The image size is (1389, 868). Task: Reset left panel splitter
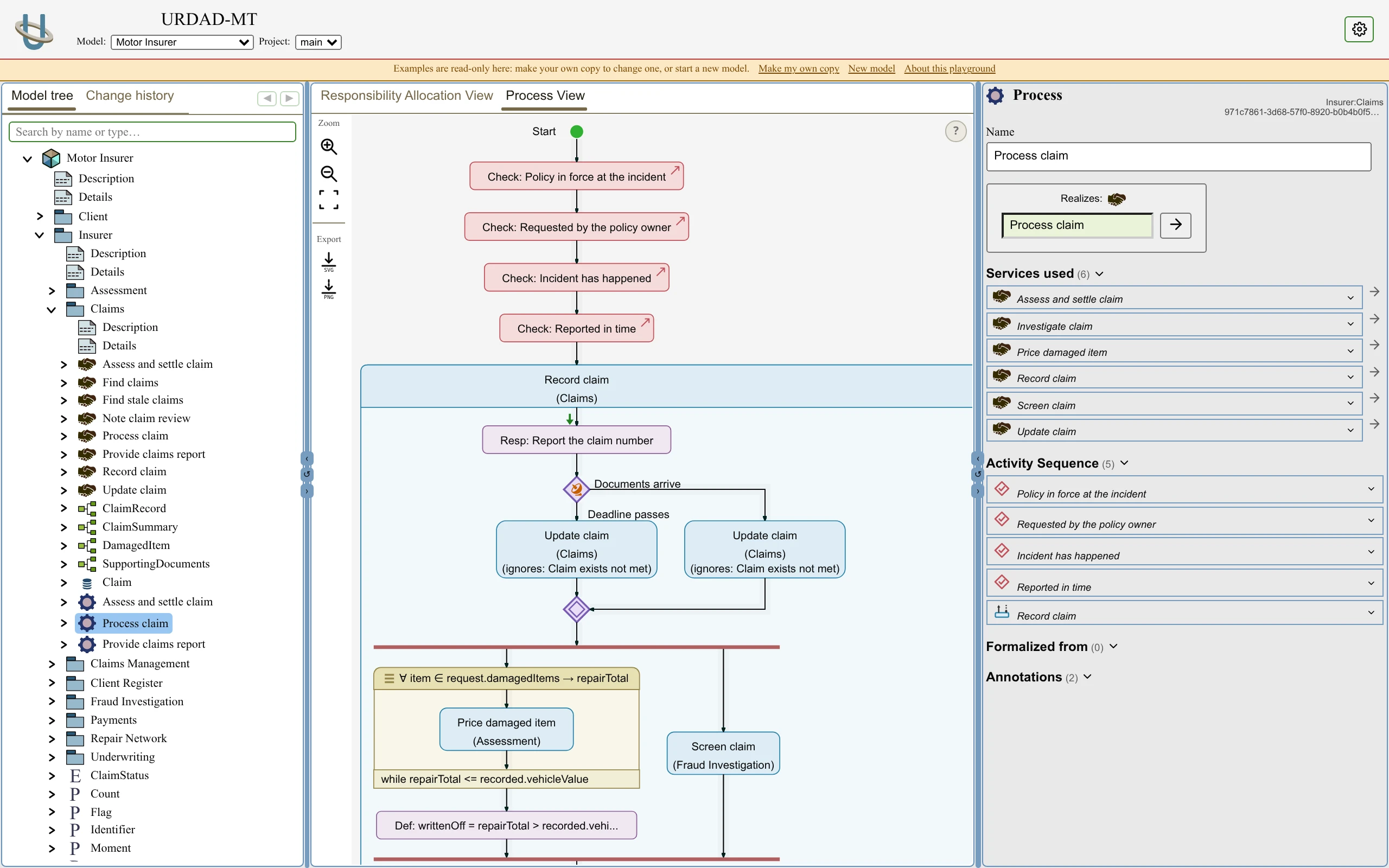point(307,474)
